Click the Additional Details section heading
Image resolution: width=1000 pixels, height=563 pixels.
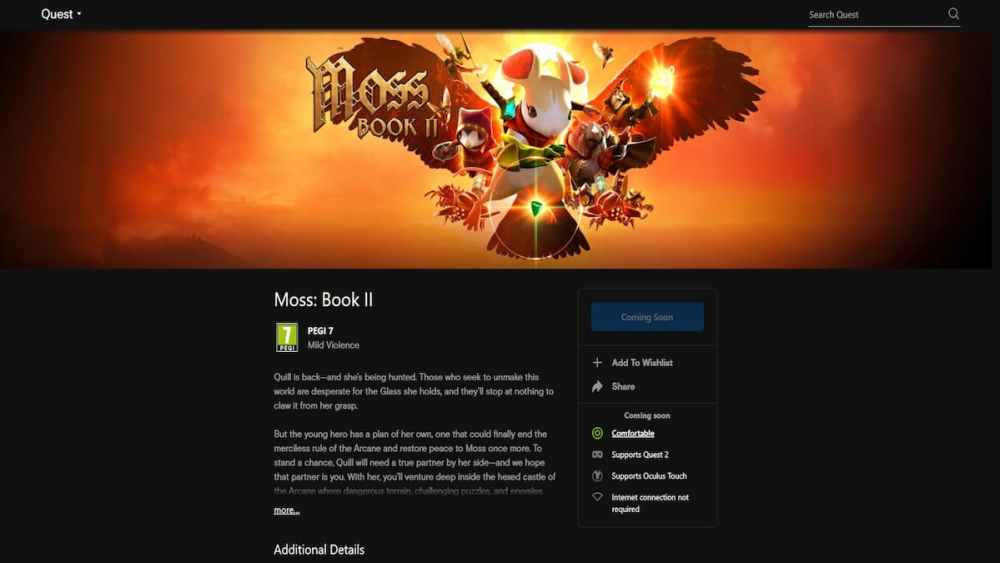319,550
